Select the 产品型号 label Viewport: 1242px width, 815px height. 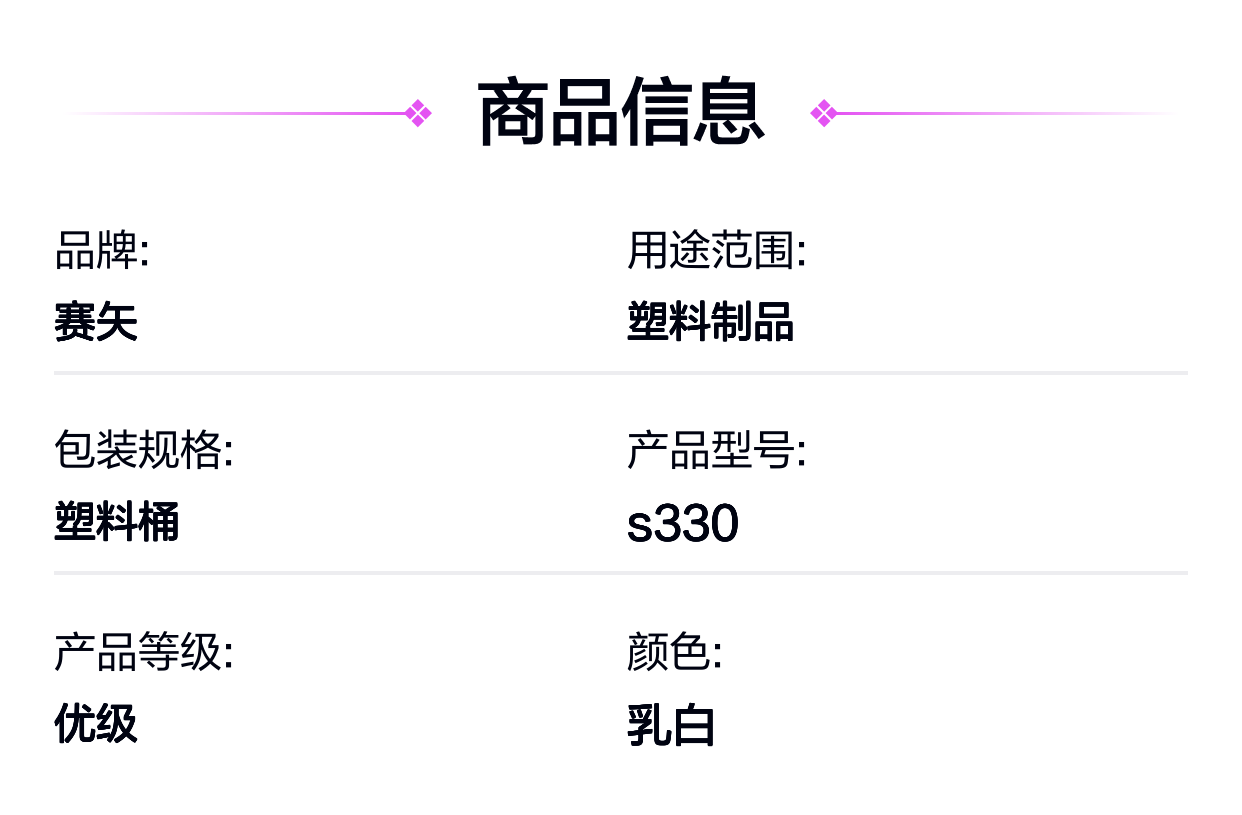pyautogui.click(x=716, y=451)
